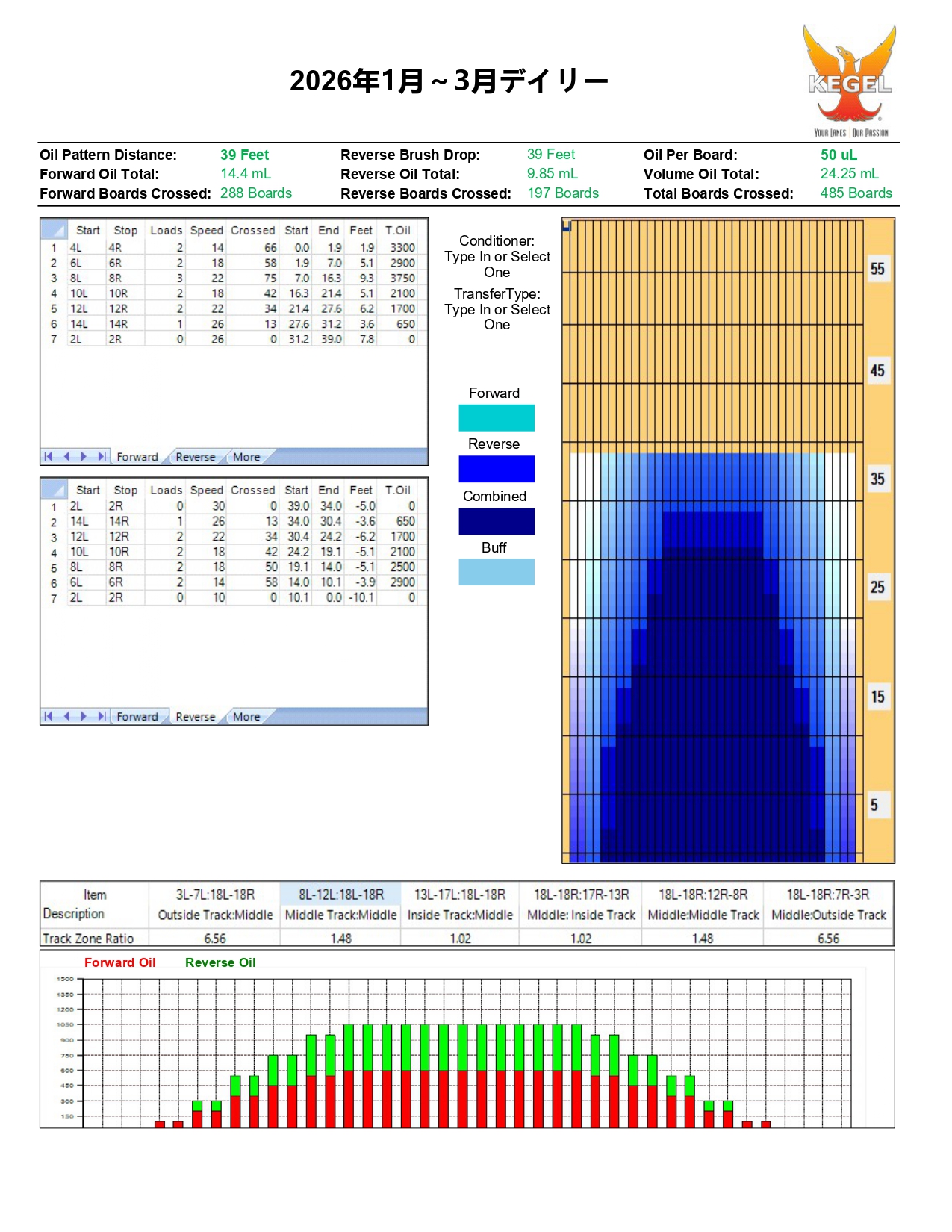Click previous-sheet arrow in upper table
Screen dimensions: 952x1232
coord(66,456)
